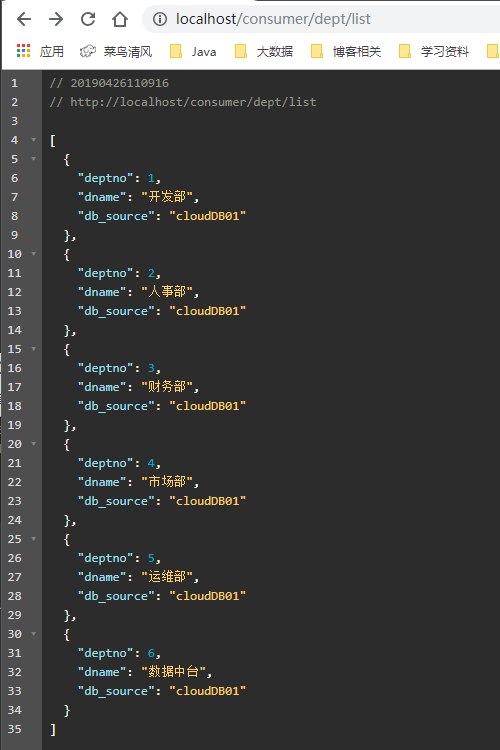Screen dimensions: 500x750
Task: Collapse the object starting at line 15
Action: [x=33, y=349]
